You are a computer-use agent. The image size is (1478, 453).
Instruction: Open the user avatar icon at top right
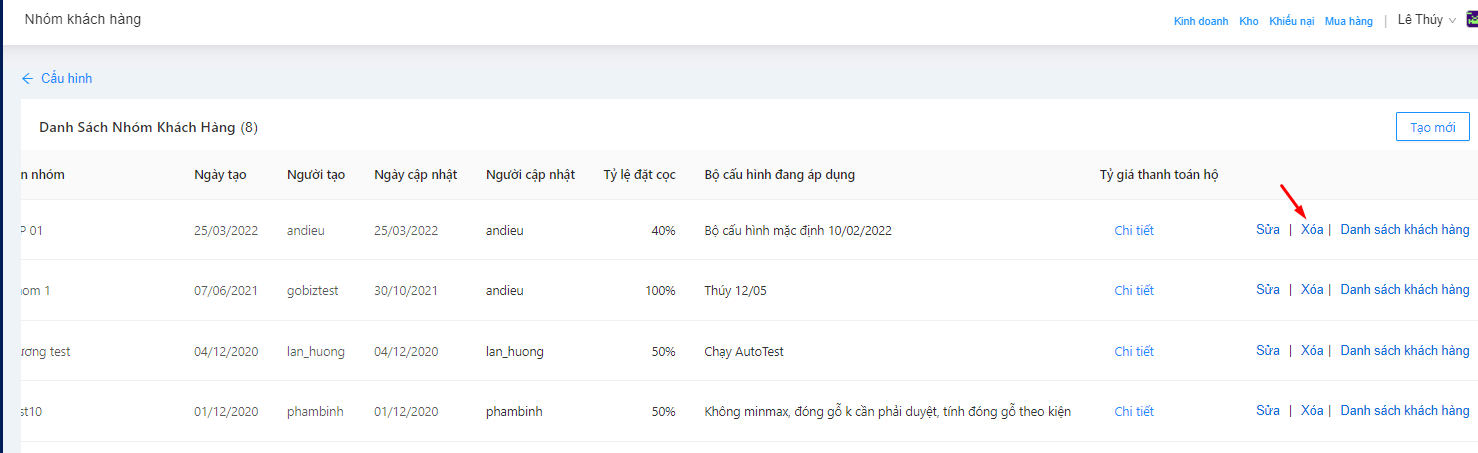[1471, 20]
